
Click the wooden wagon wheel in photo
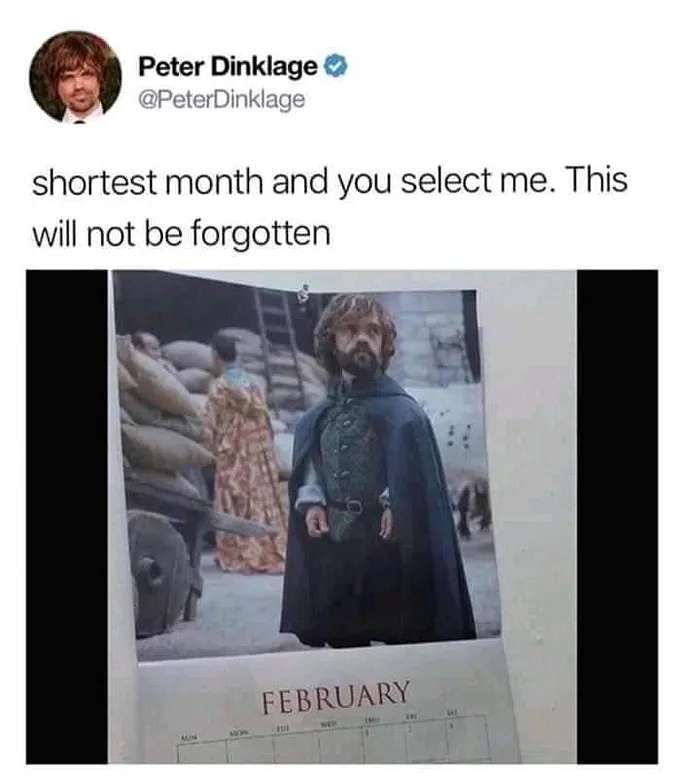click(159, 574)
